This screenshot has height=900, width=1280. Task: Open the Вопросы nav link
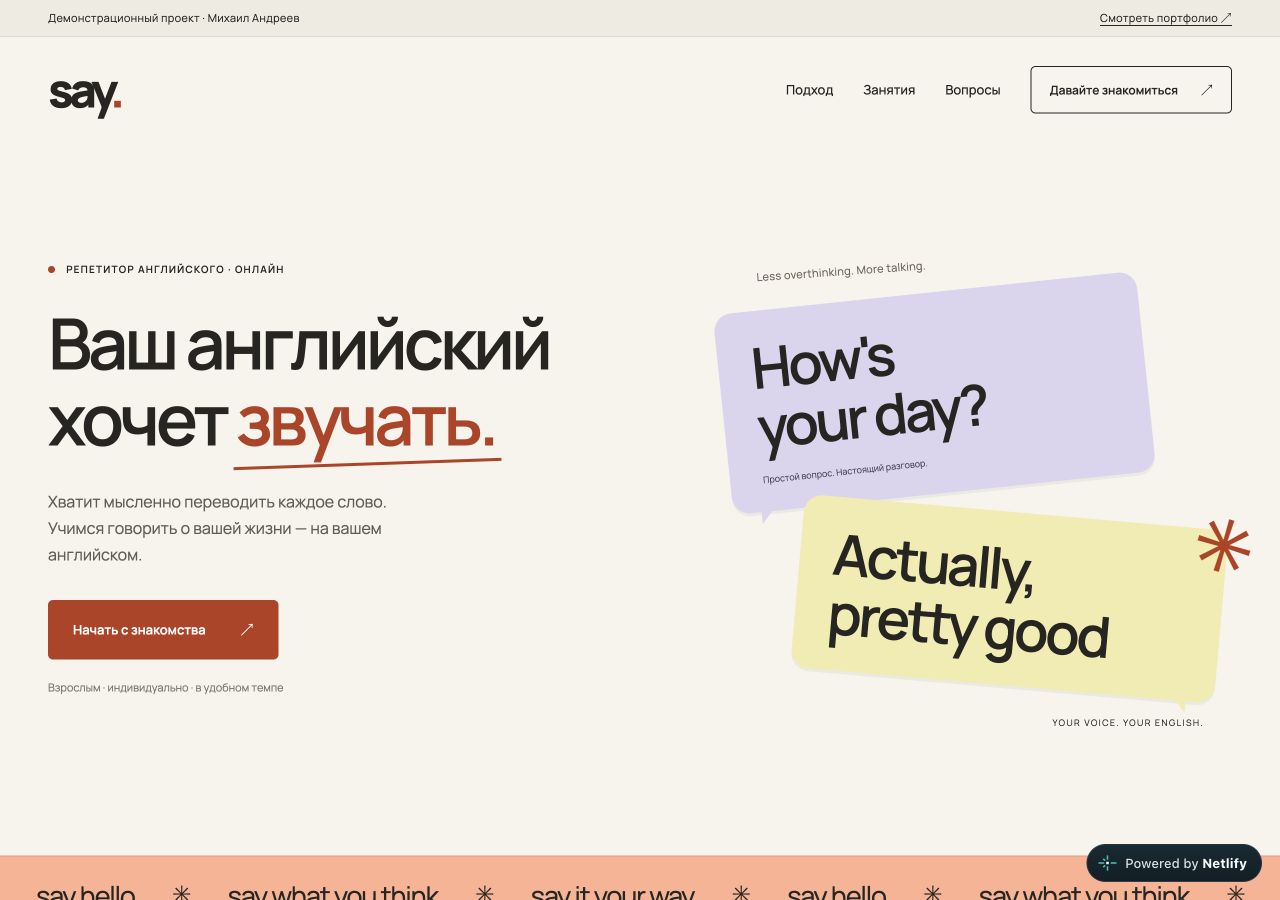[x=972, y=90]
